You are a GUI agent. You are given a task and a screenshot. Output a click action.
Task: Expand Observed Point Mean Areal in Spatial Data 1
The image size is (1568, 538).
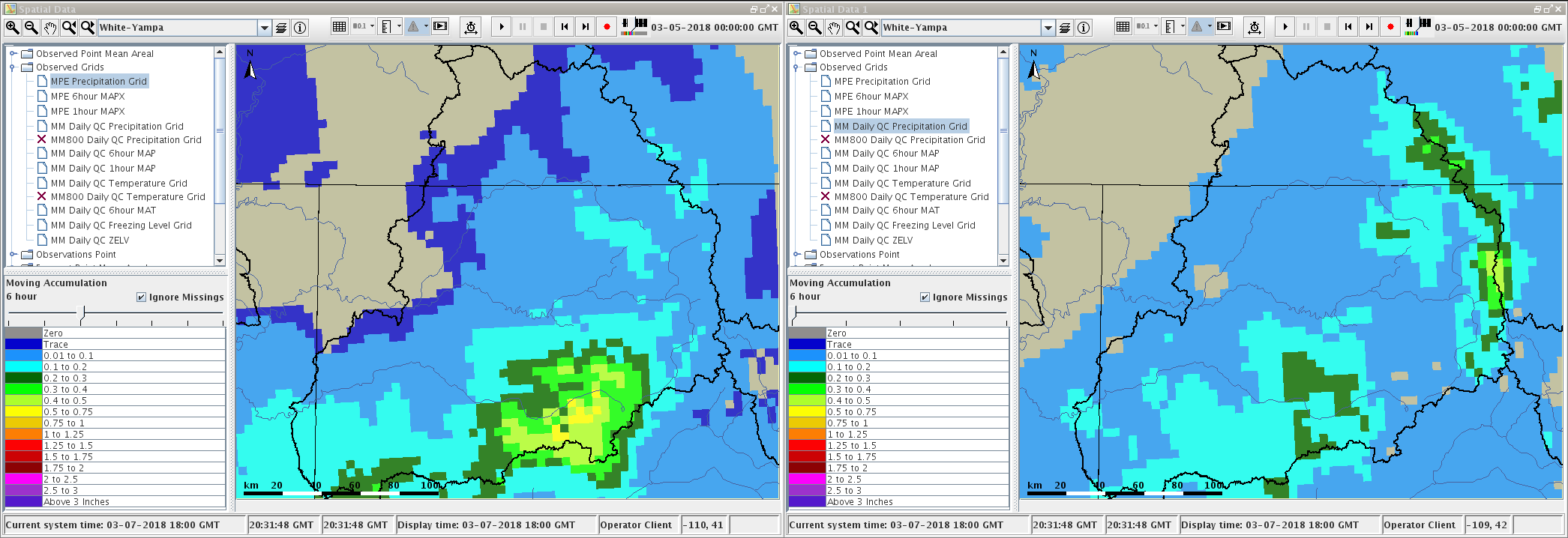[x=796, y=54]
